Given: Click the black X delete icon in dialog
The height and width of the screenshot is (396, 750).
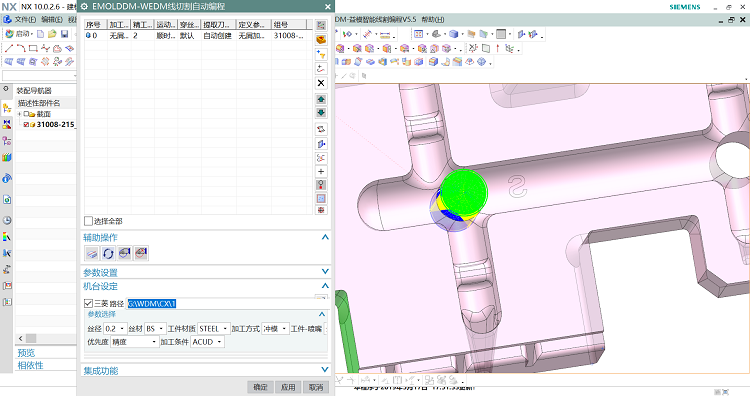Looking at the screenshot, I should pos(321,83).
